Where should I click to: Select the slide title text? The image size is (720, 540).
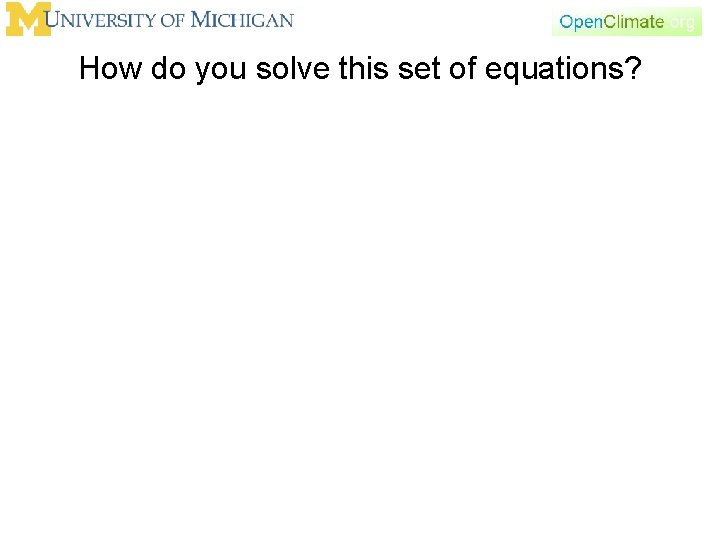[x=359, y=69]
